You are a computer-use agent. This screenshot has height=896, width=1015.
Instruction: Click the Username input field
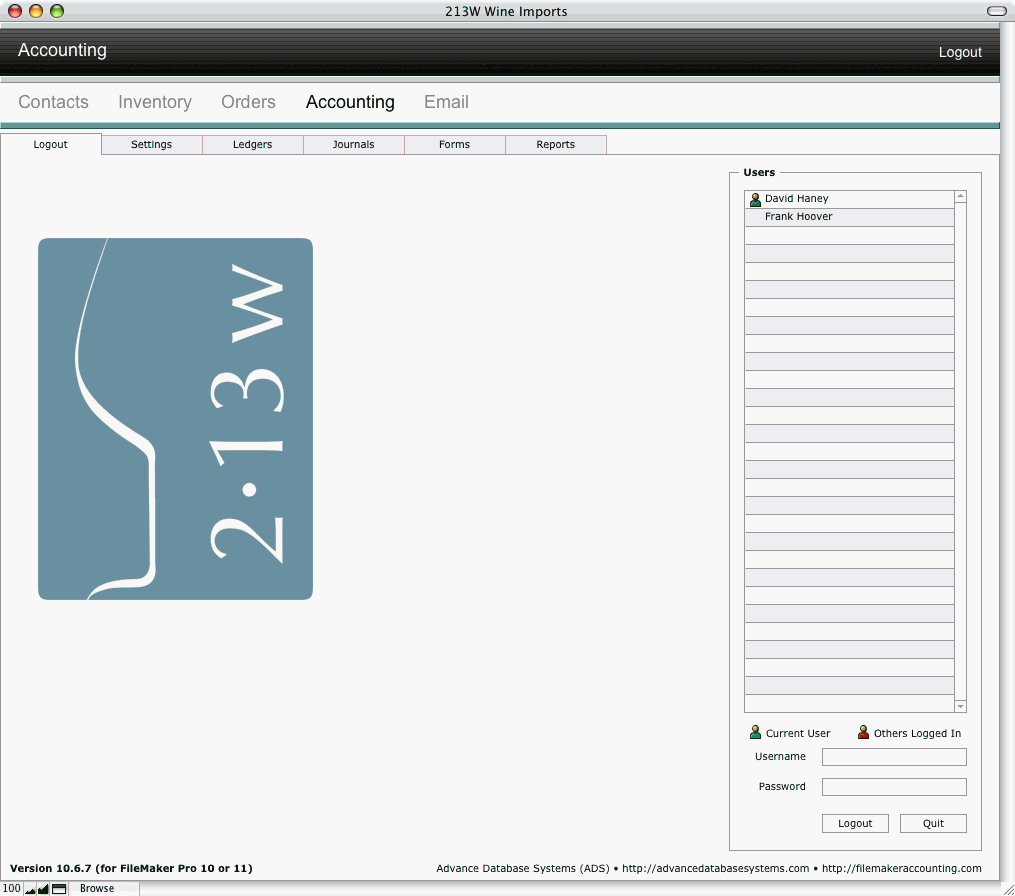click(x=894, y=757)
